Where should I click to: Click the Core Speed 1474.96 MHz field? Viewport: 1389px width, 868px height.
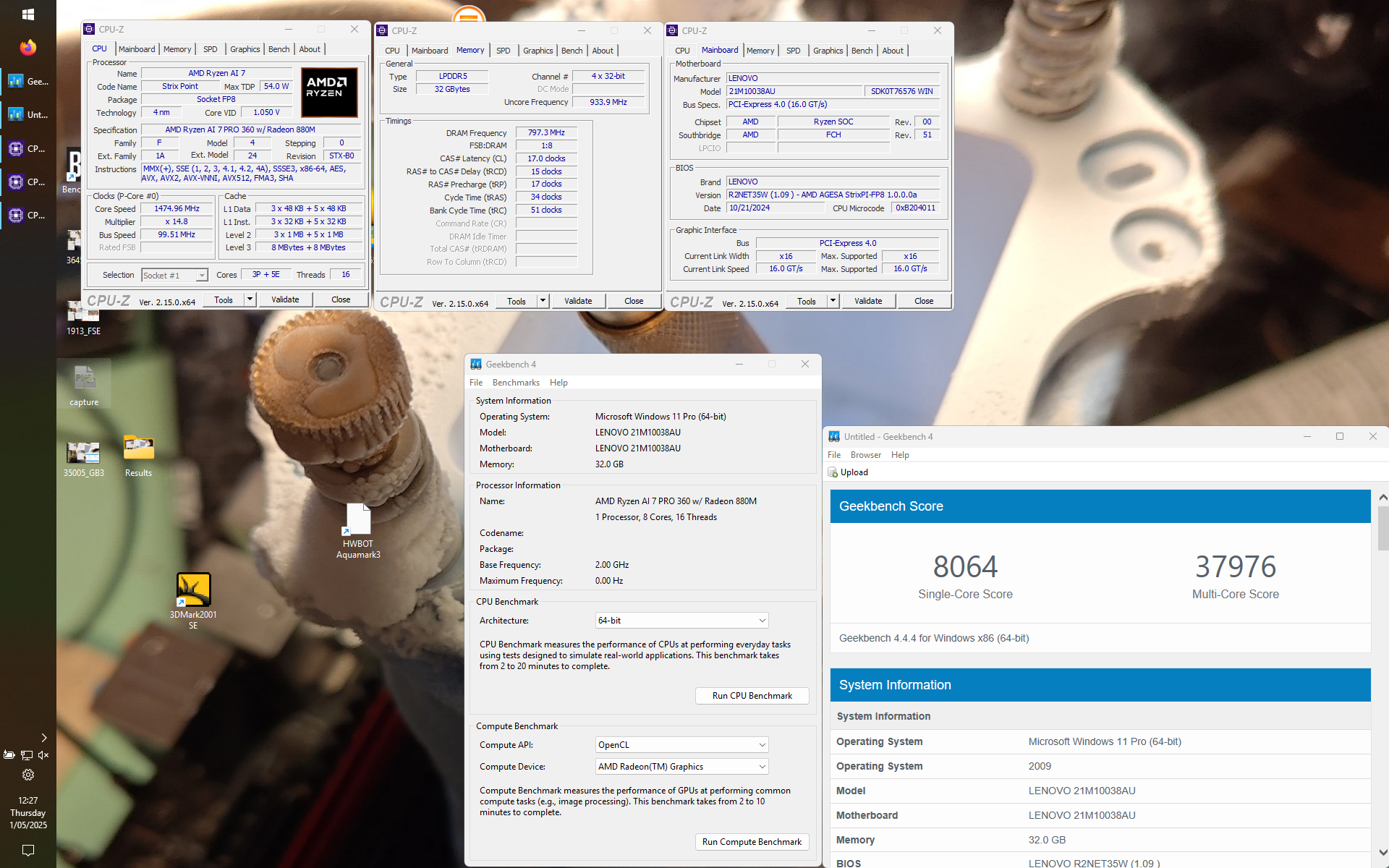(x=177, y=209)
